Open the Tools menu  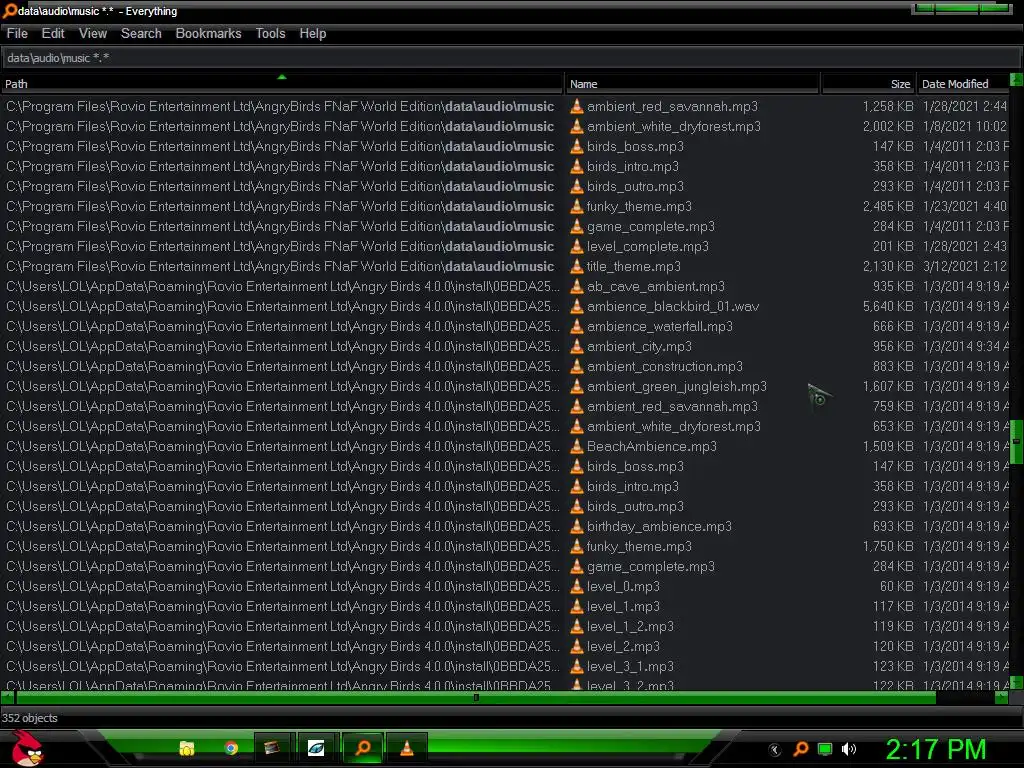(x=270, y=33)
